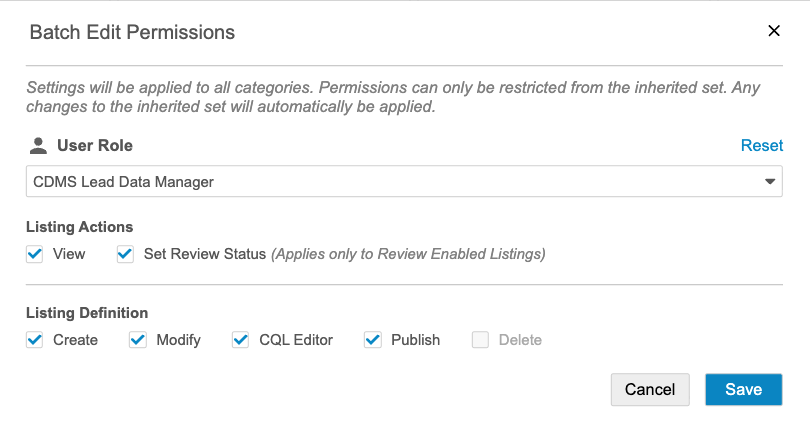Uncheck the View checkbox
This screenshot has height=431, width=810.
click(x=35, y=254)
